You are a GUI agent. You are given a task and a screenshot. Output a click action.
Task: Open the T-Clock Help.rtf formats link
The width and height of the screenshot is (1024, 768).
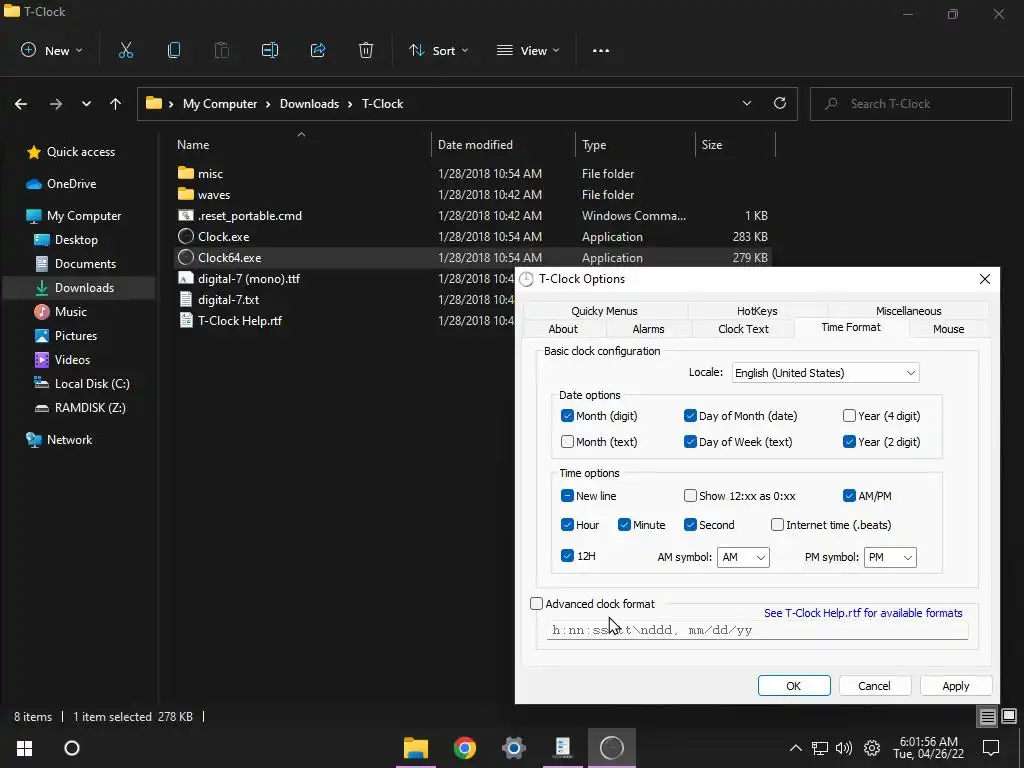[863, 613]
